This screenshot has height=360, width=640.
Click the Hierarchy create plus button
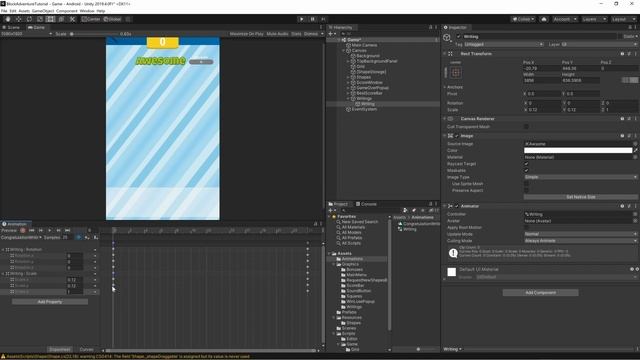coord(331,34)
